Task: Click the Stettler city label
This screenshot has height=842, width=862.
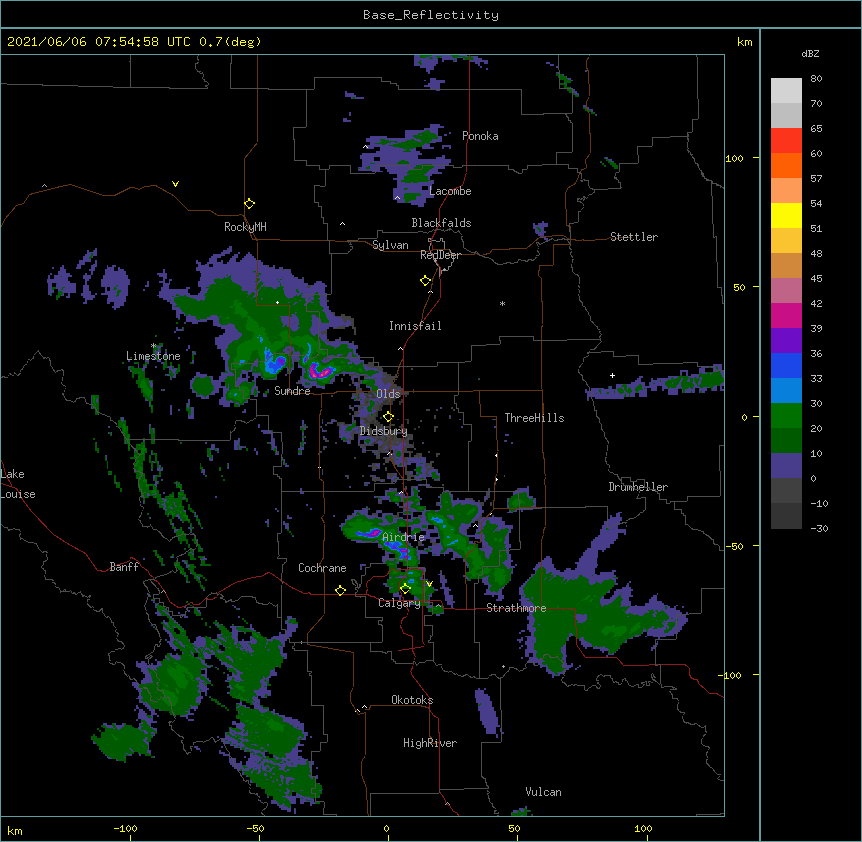Action: point(634,237)
